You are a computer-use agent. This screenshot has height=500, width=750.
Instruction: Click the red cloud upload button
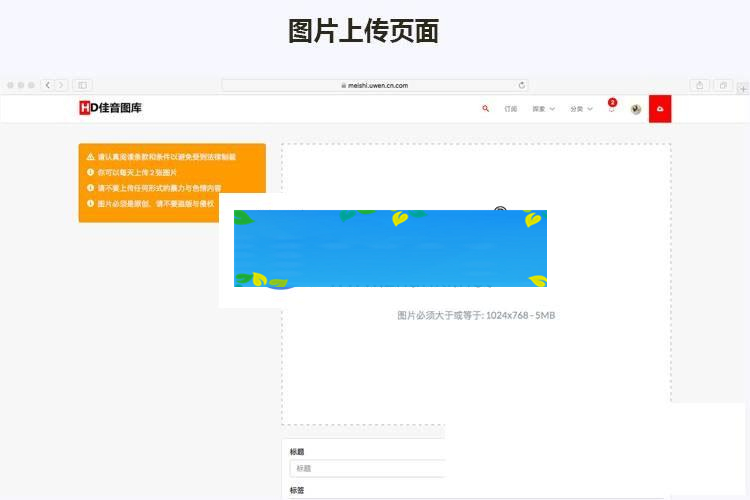point(660,109)
